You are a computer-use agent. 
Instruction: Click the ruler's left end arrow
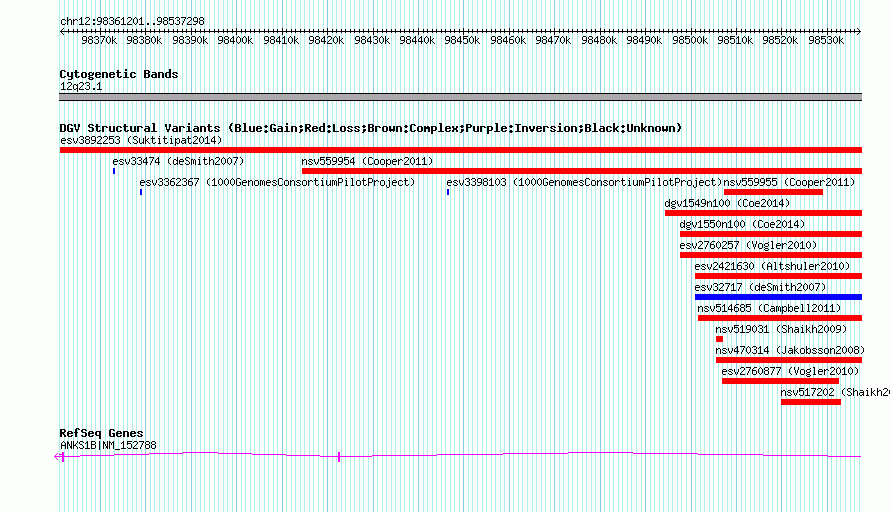tap(62, 32)
